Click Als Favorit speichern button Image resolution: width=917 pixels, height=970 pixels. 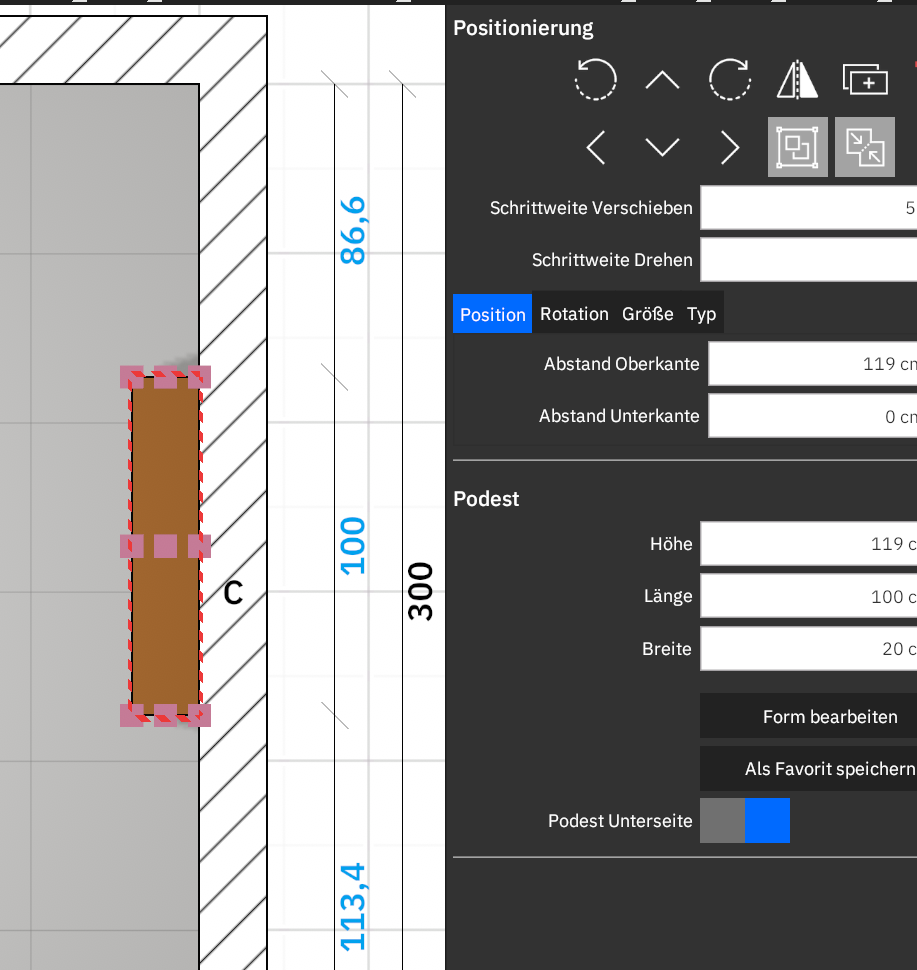[808, 769]
